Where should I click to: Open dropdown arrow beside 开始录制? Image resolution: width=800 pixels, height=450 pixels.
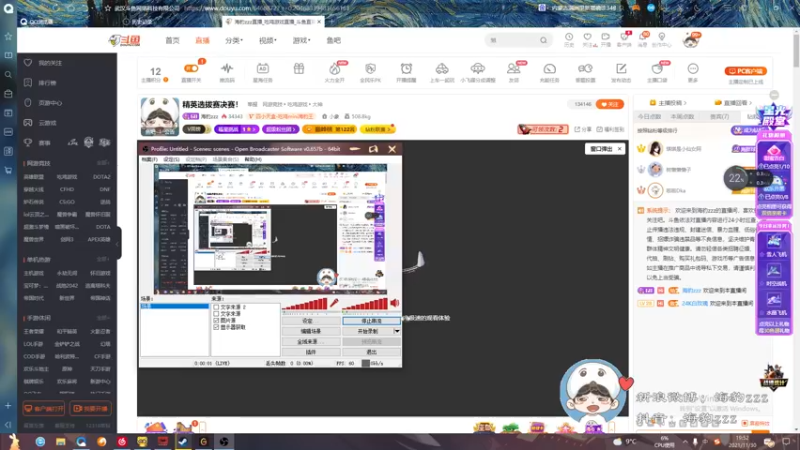click(397, 331)
